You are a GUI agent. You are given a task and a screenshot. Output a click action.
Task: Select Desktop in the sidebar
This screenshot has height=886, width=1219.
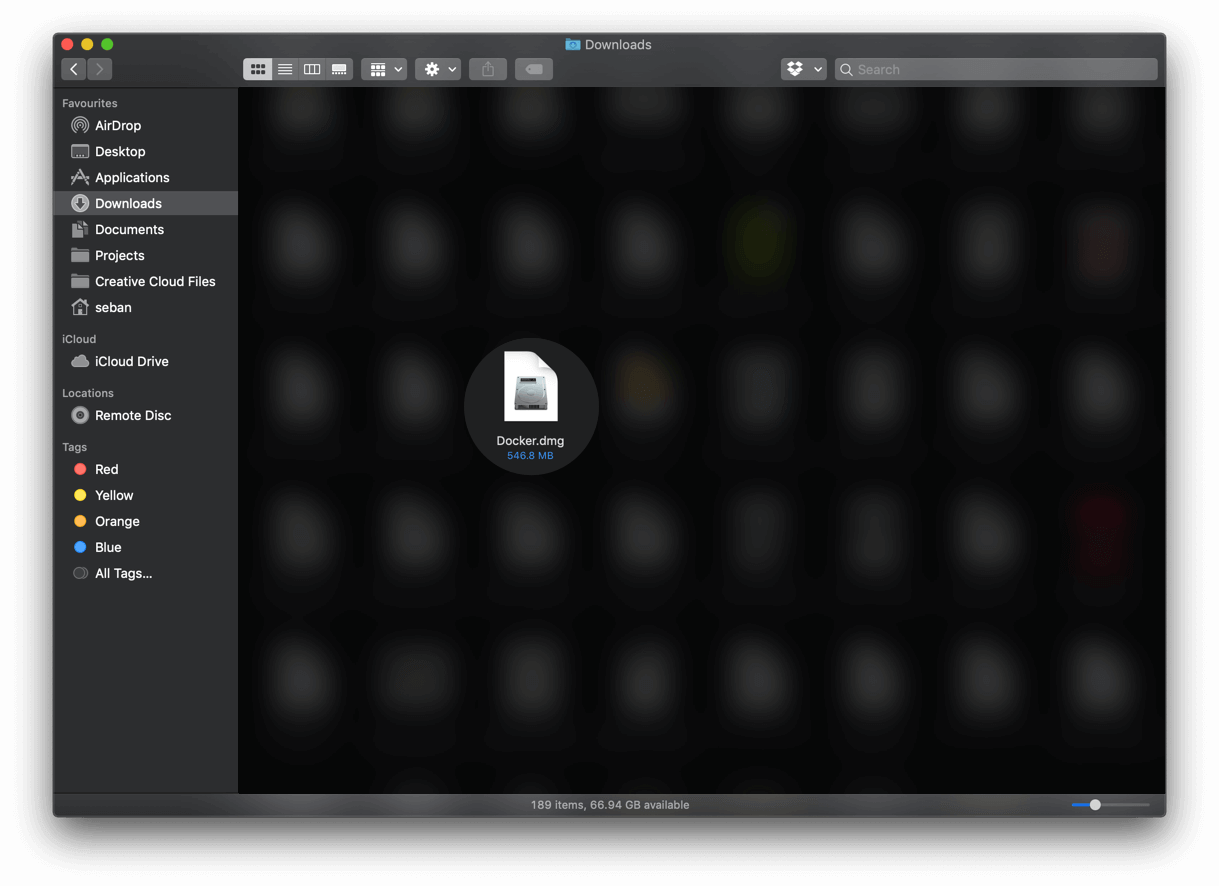145,151
